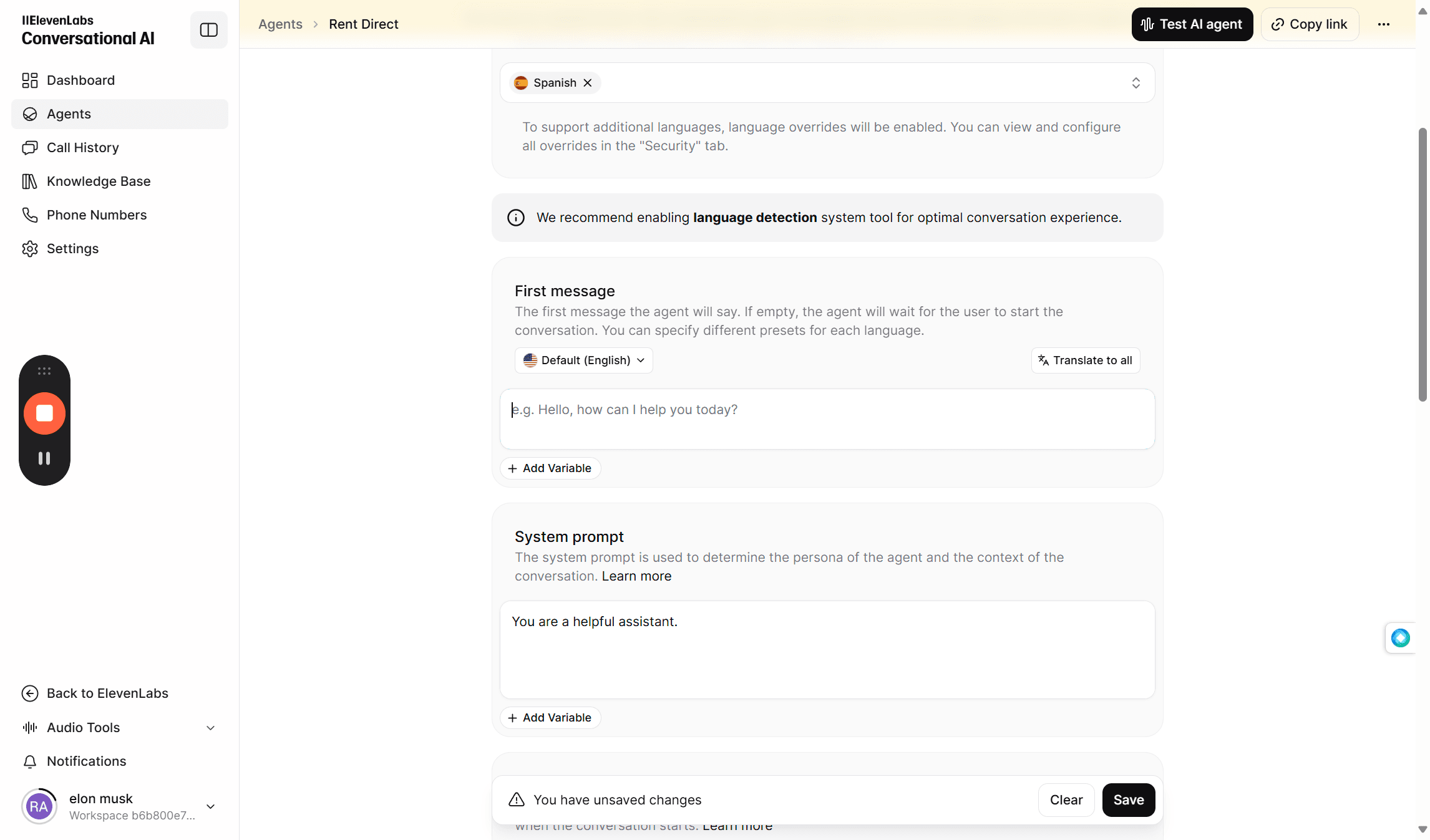Click the Knowledge Base books icon

point(30,181)
